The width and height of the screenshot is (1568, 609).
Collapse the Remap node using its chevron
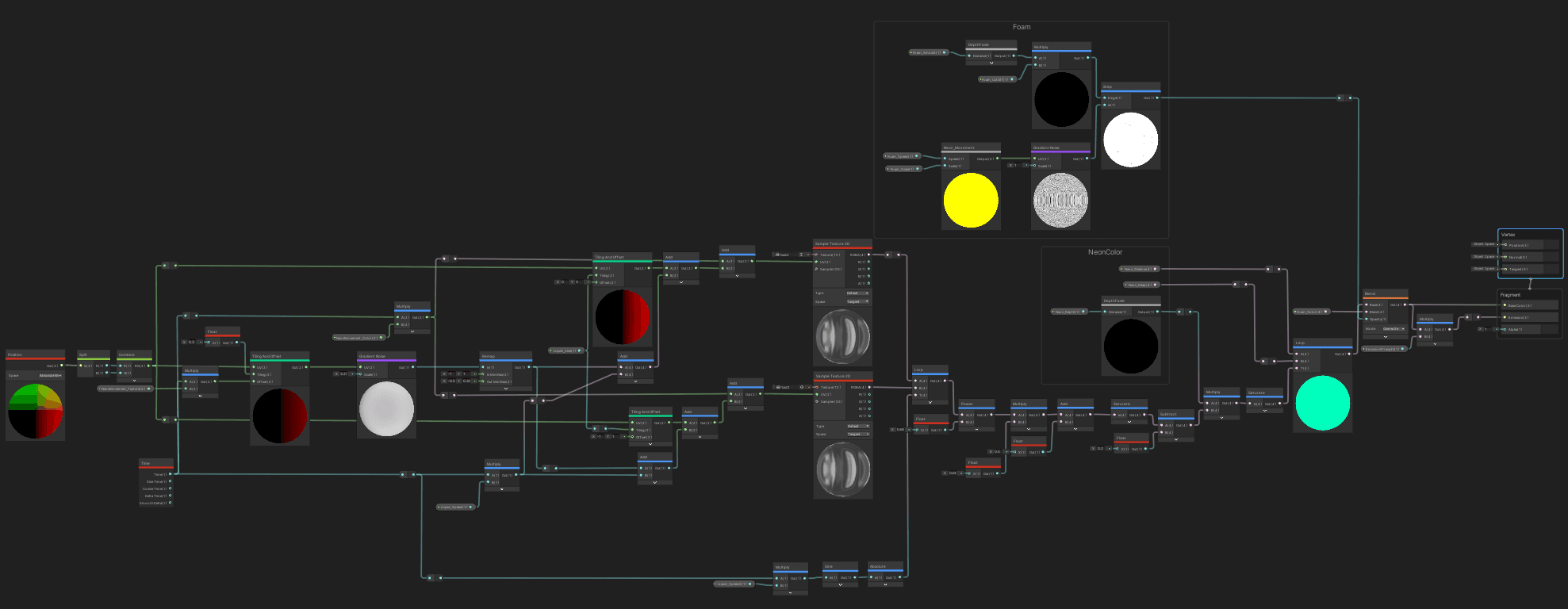tap(506, 389)
